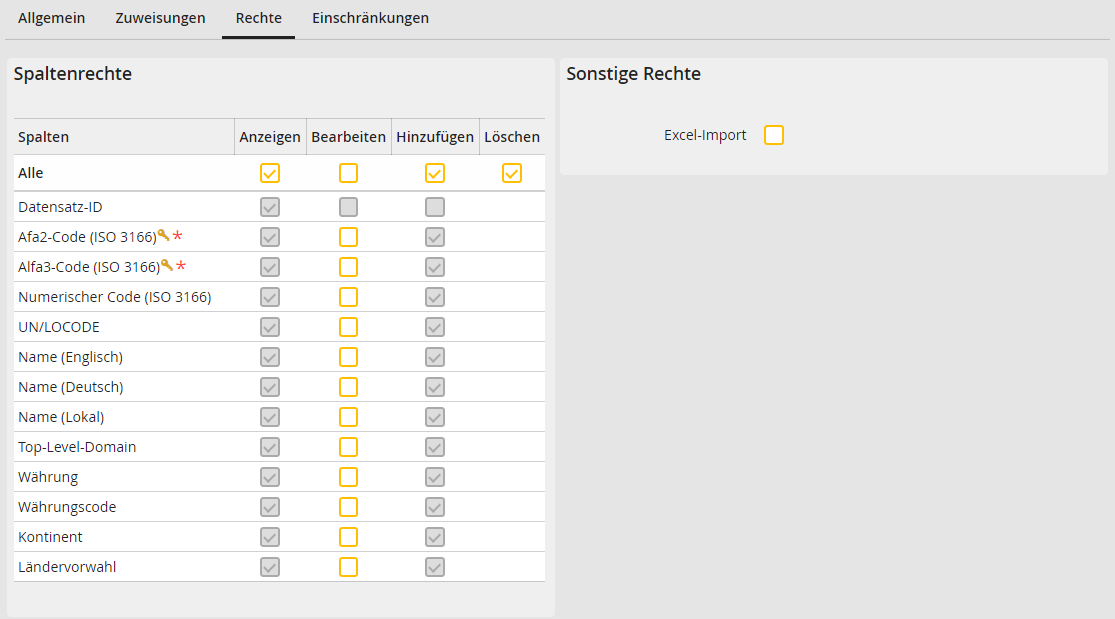Enable Bearbeiten in the Alle row
This screenshot has width=1115, height=619.
pyautogui.click(x=348, y=172)
